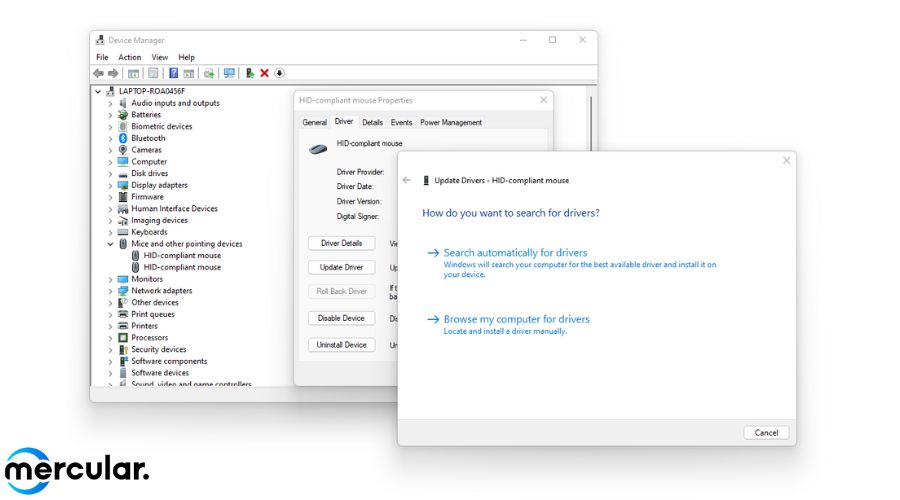Viewport: 900px width, 500px height.
Task: Click the Forward arrow in Device Manager toolbar
Action: pyautogui.click(x=113, y=73)
